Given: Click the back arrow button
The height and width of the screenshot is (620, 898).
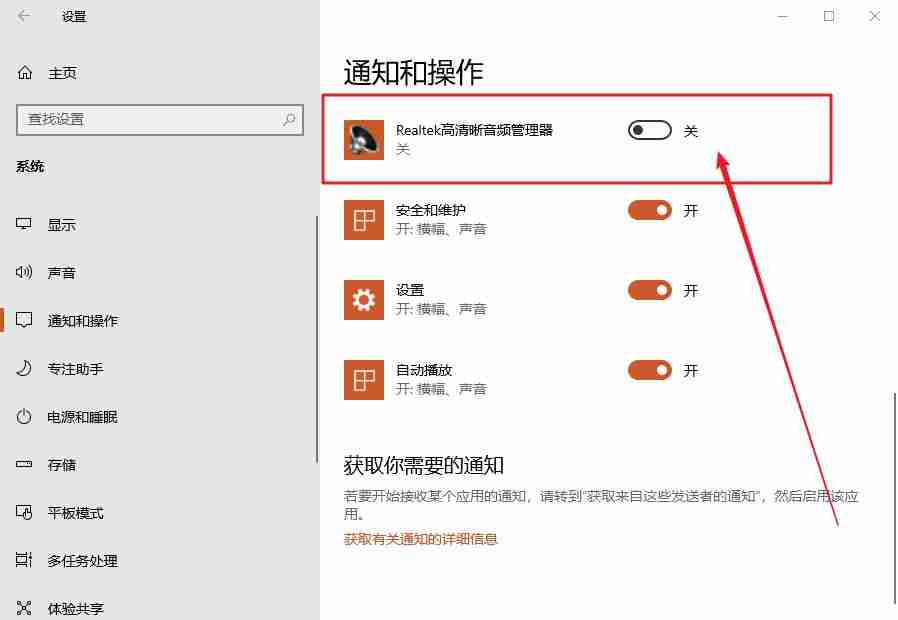Looking at the screenshot, I should point(22,16).
